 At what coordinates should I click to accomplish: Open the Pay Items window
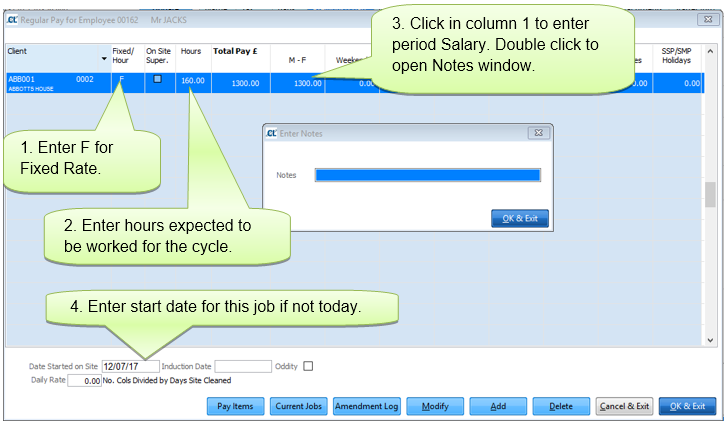[235, 406]
